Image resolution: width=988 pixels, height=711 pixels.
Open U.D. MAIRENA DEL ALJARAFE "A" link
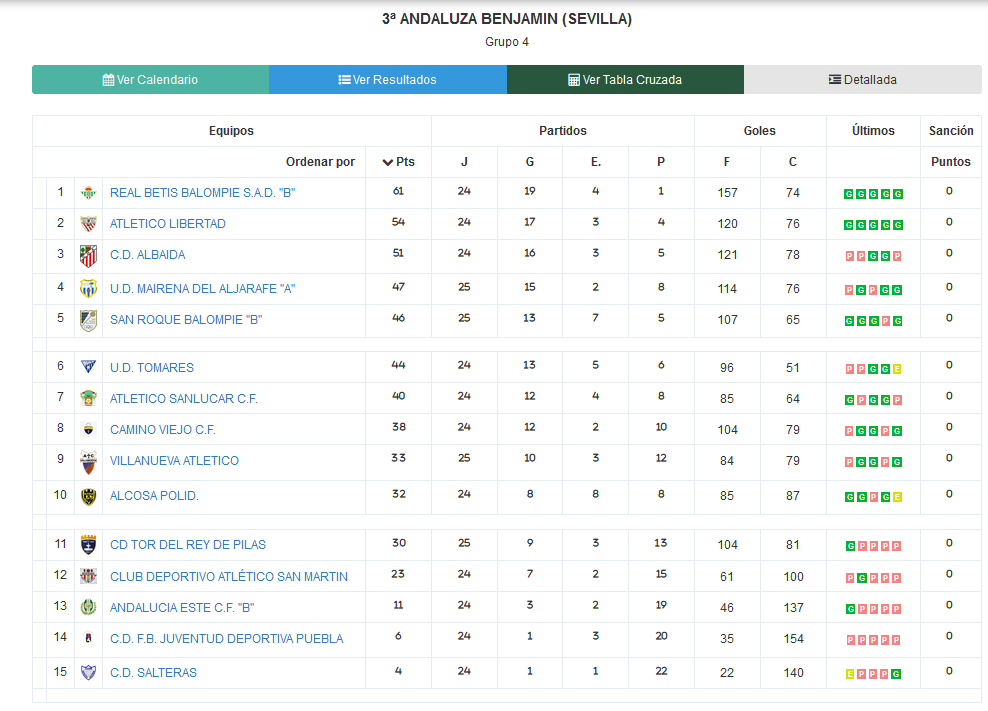(x=202, y=289)
